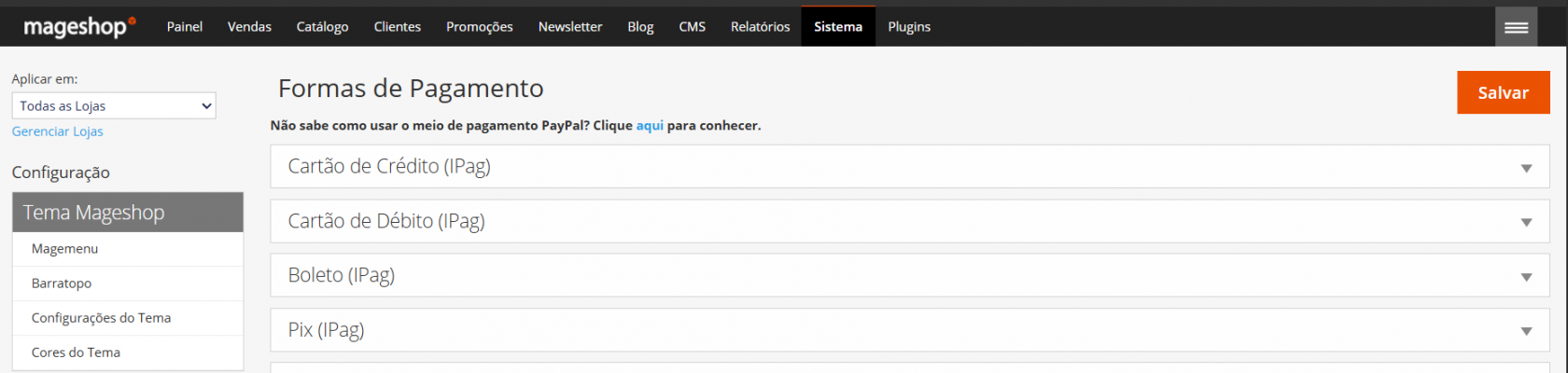Navigate to the Relatórios menu
The height and width of the screenshot is (373, 1568).
pos(760,27)
